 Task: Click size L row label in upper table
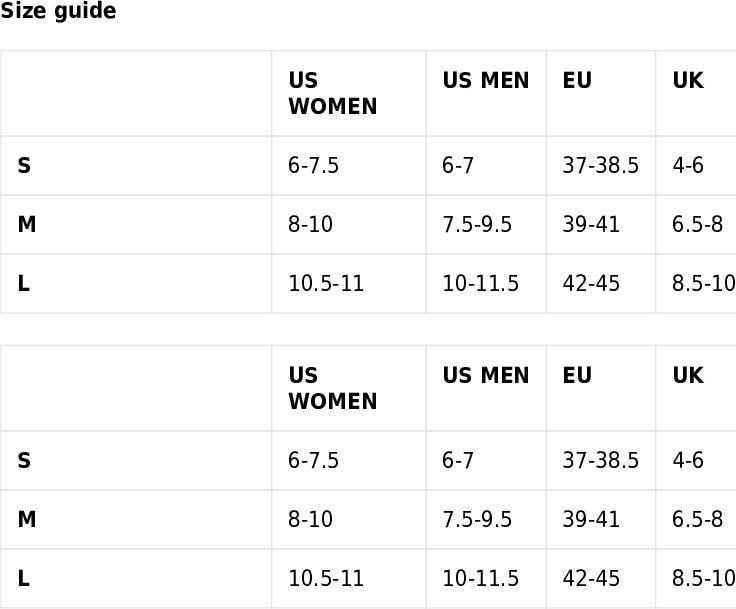tap(23, 284)
